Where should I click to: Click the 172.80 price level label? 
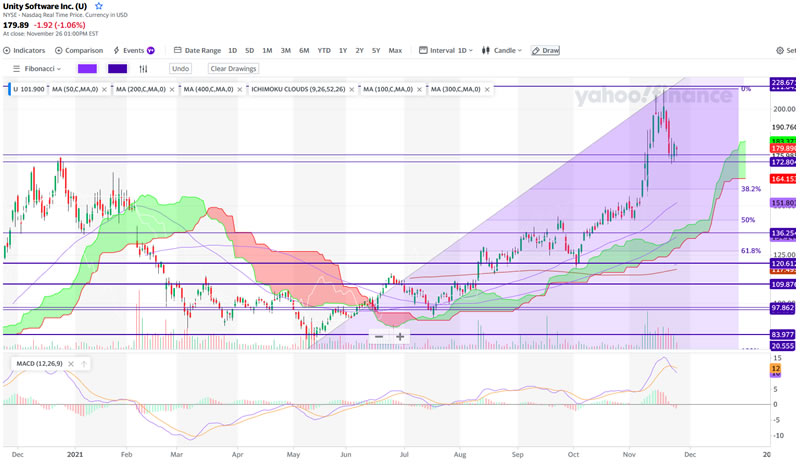(x=783, y=162)
